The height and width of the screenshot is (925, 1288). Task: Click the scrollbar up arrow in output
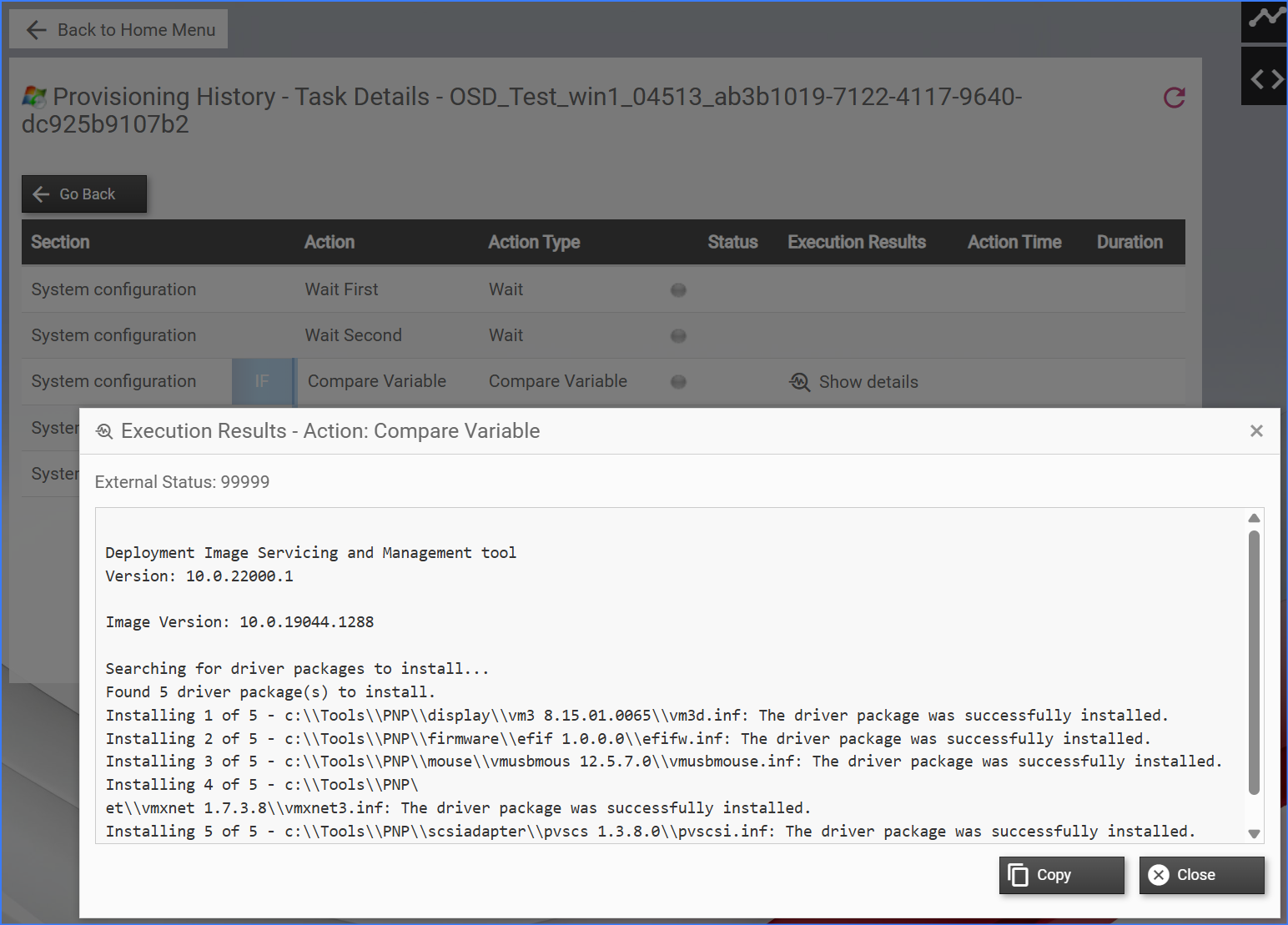[1253, 519]
